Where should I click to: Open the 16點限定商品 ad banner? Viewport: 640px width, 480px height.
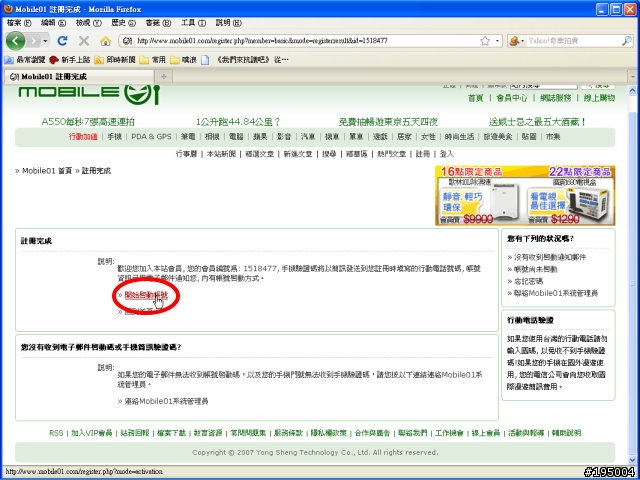pos(480,196)
